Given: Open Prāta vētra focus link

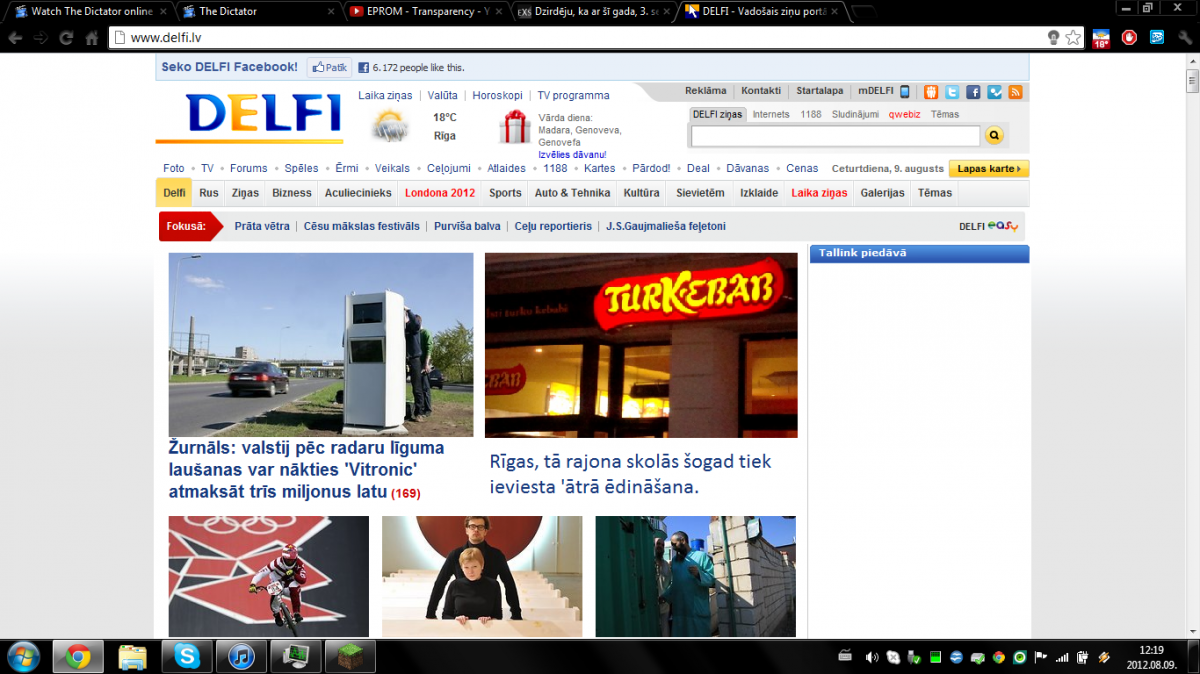Looking at the screenshot, I should coord(262,226).
